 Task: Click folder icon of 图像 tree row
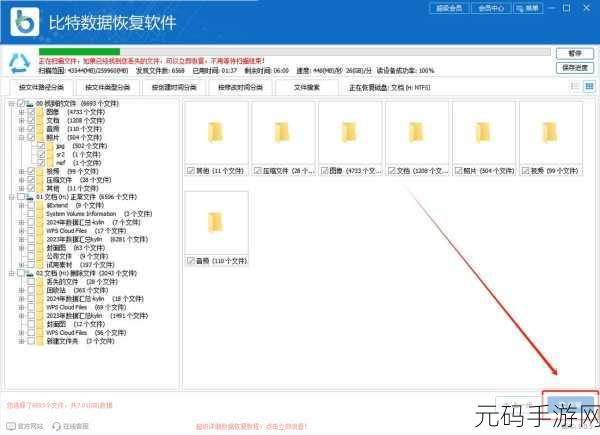click(x=40, y=112)
